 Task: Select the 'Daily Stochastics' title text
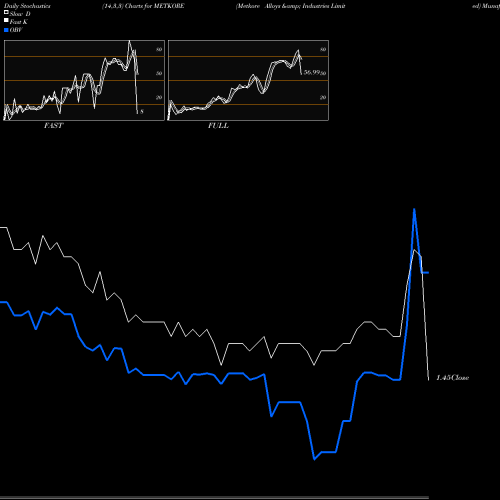(27, 6)
